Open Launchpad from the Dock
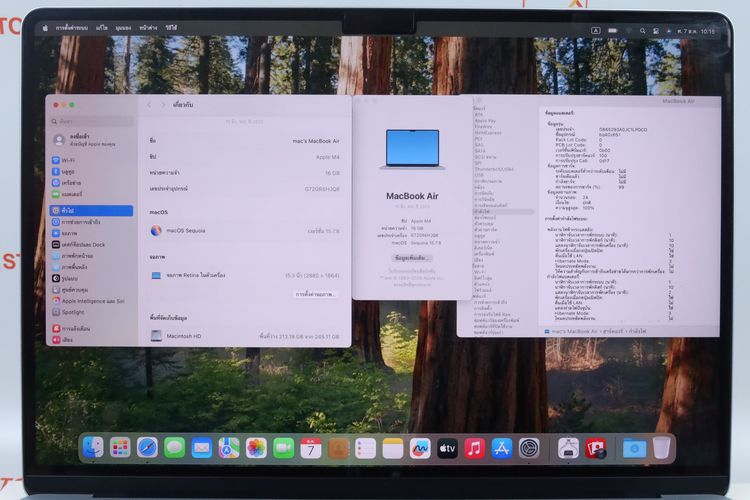The width and height of the screenshot is (750, 500). click(x=120, y=448)
